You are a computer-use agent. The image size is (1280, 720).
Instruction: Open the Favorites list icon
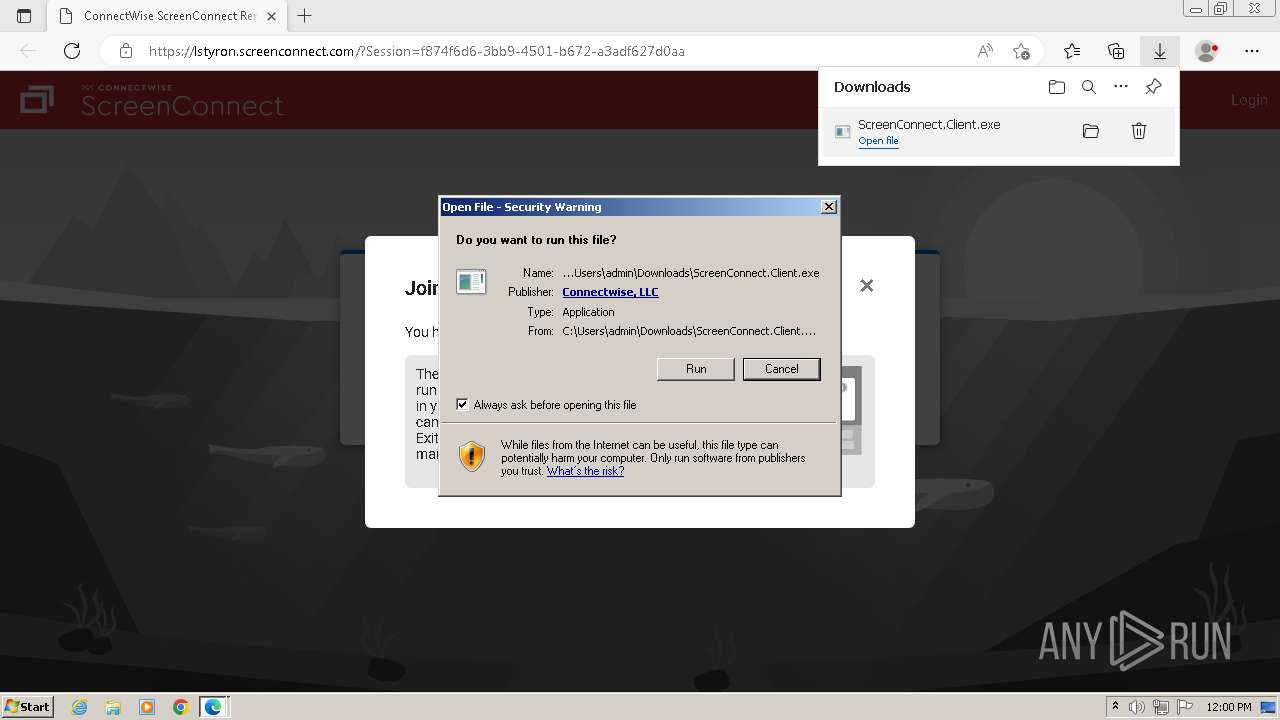(1072, 51)
